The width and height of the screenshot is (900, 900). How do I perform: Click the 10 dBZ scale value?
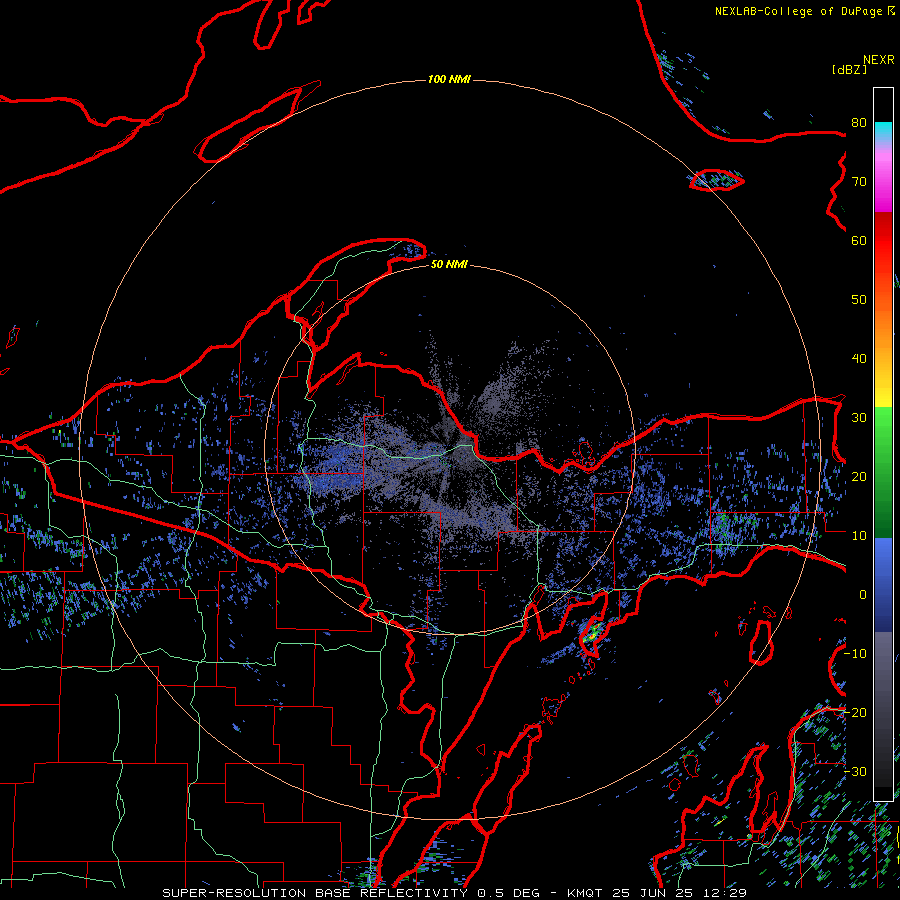point(859,536)
